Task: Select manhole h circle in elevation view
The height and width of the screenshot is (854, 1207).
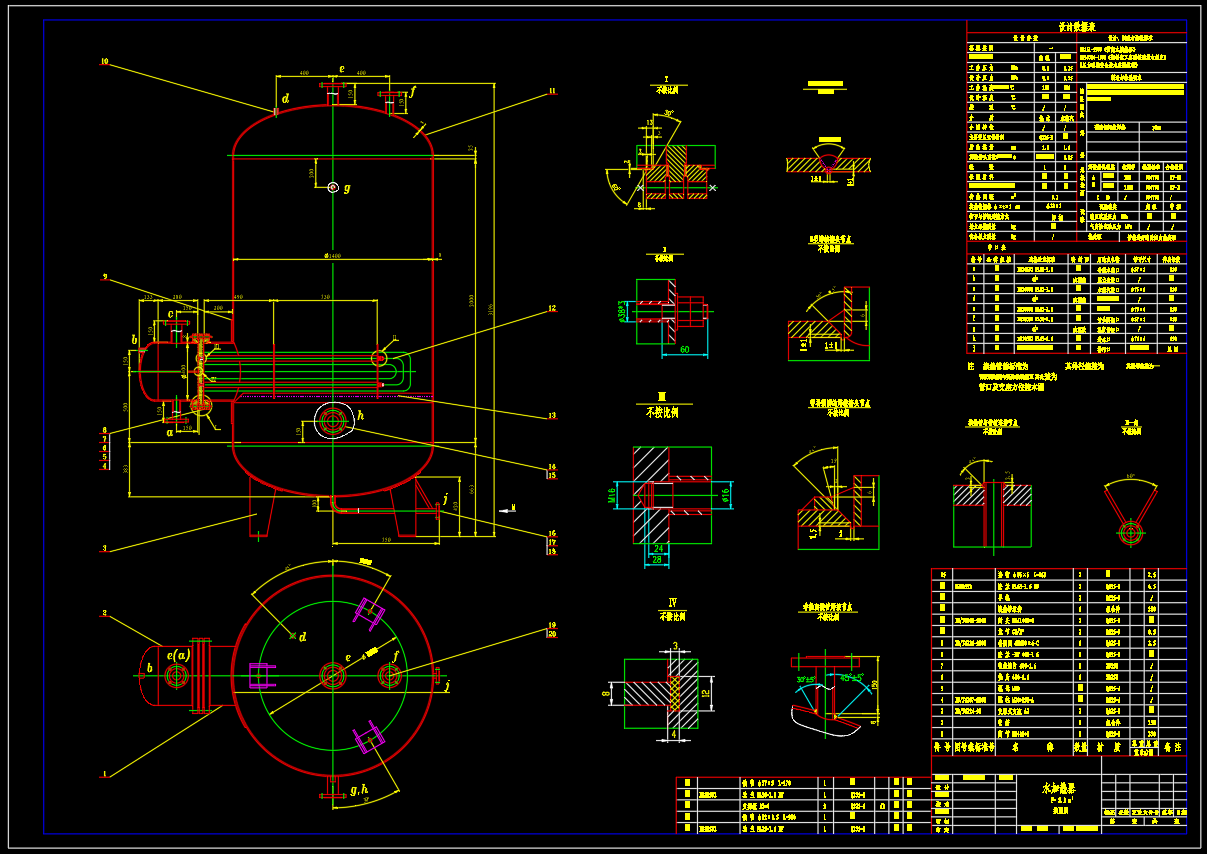Action: (x=332, y=421)
